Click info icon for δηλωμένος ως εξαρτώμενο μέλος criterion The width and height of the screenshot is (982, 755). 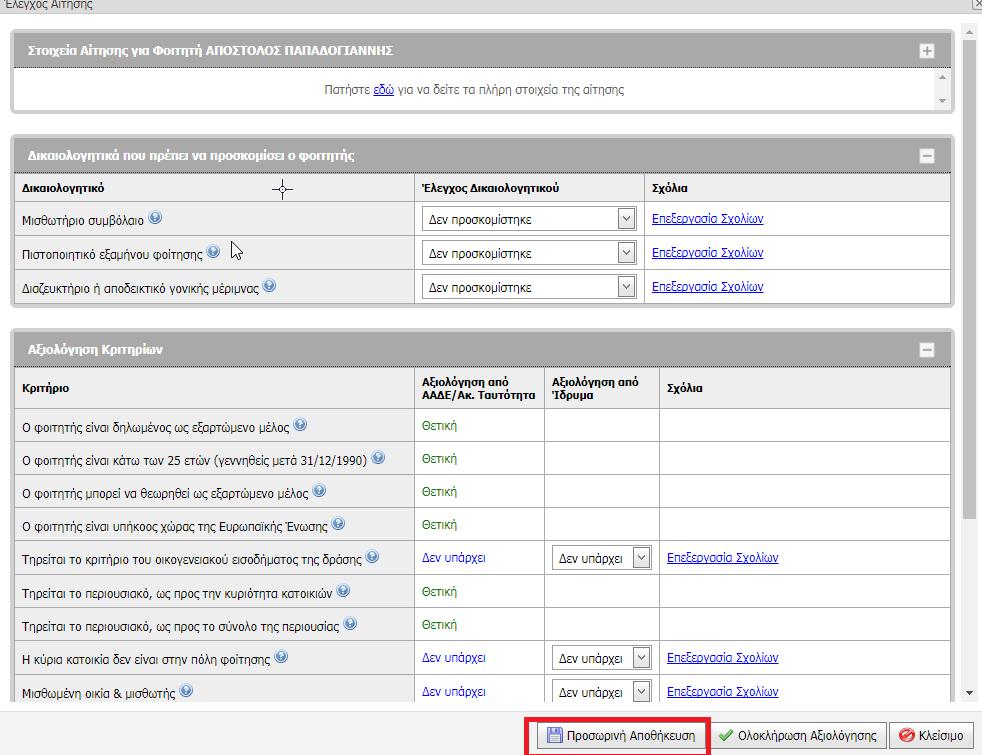pos(300,424)
